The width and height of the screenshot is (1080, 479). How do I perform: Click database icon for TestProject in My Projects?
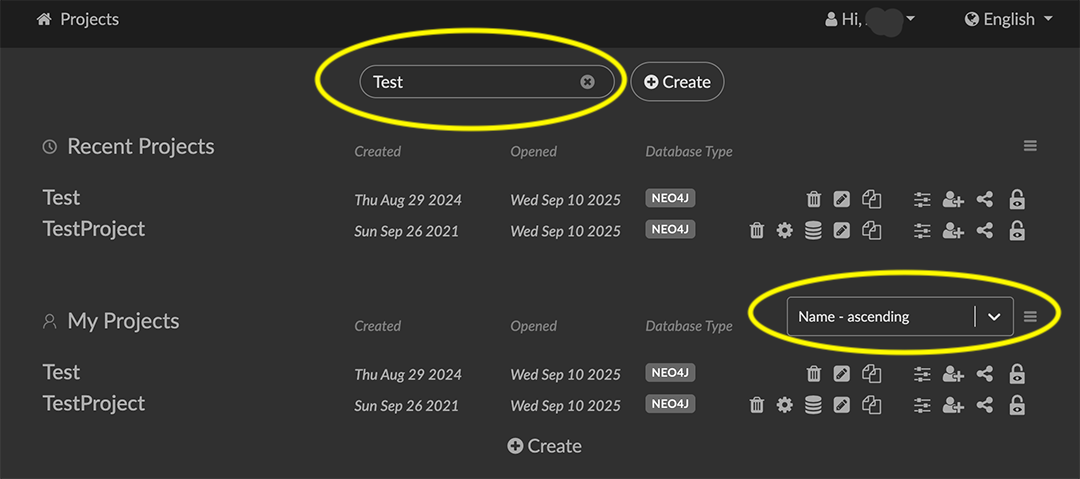click(813, 405)
